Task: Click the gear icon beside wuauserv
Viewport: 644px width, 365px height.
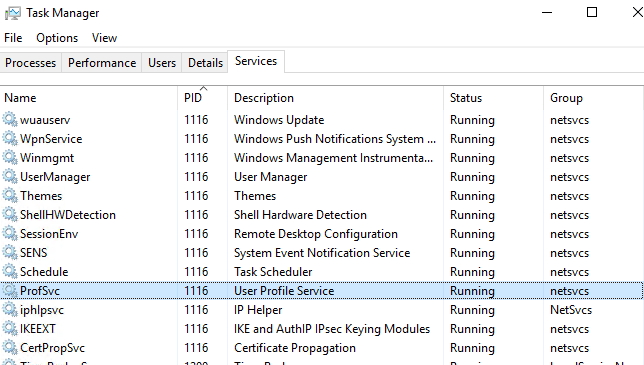Action: point(10,119)
